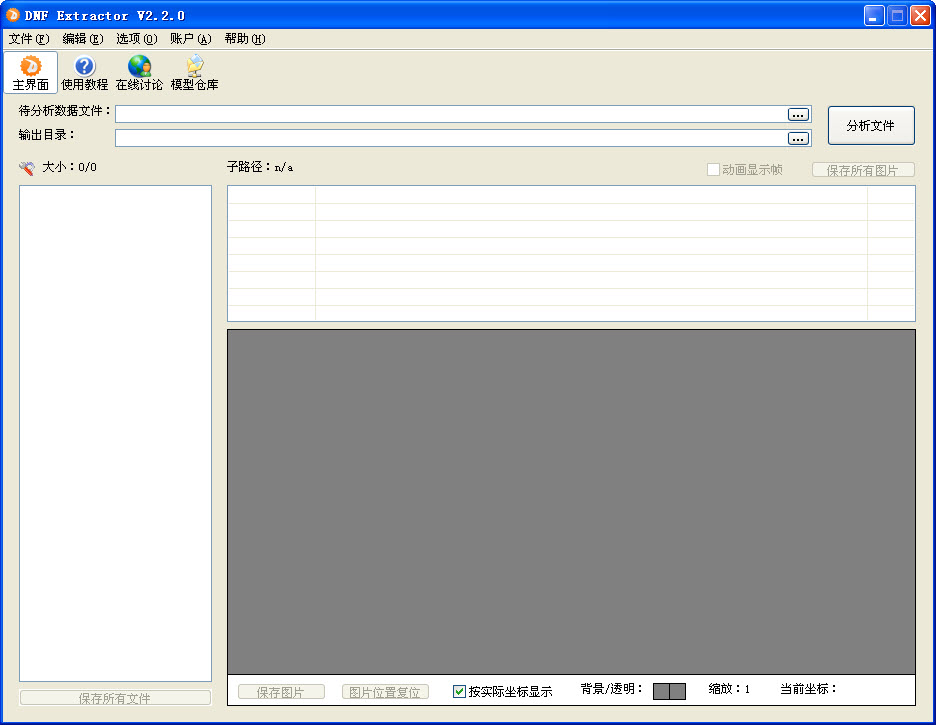Expand the 帮助 menu

coord(244,39)
